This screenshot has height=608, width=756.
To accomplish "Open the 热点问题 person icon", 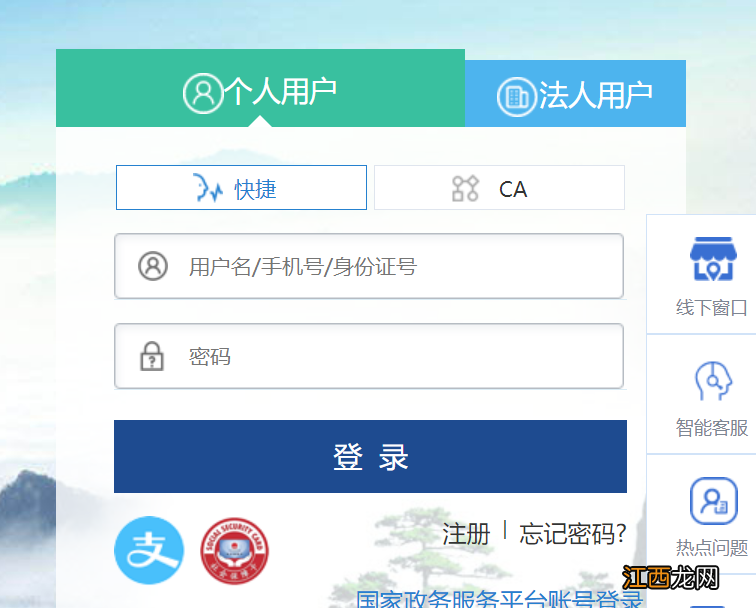I will [x=714, y=501].
